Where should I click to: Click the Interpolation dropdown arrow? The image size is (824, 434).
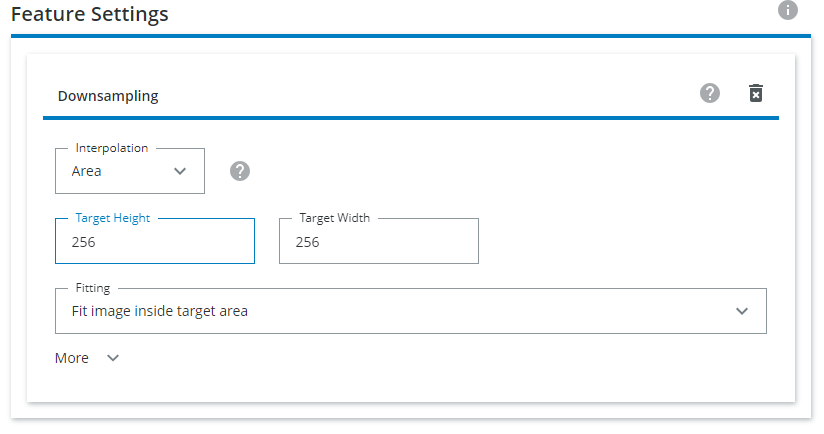click(x=180, y=171)
